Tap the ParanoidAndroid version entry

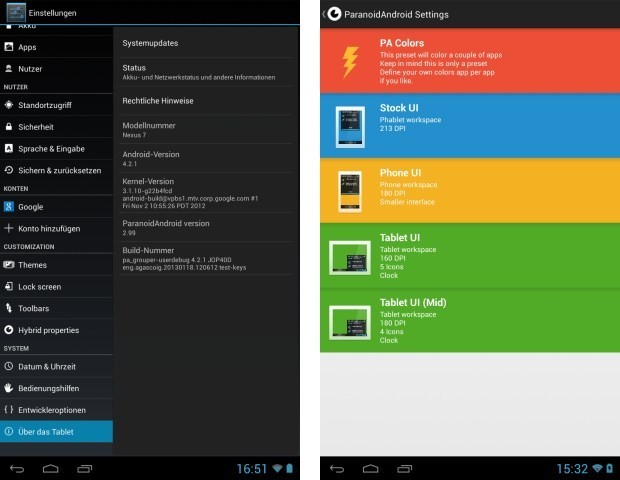pyautogui.click(x=166, y=224)
